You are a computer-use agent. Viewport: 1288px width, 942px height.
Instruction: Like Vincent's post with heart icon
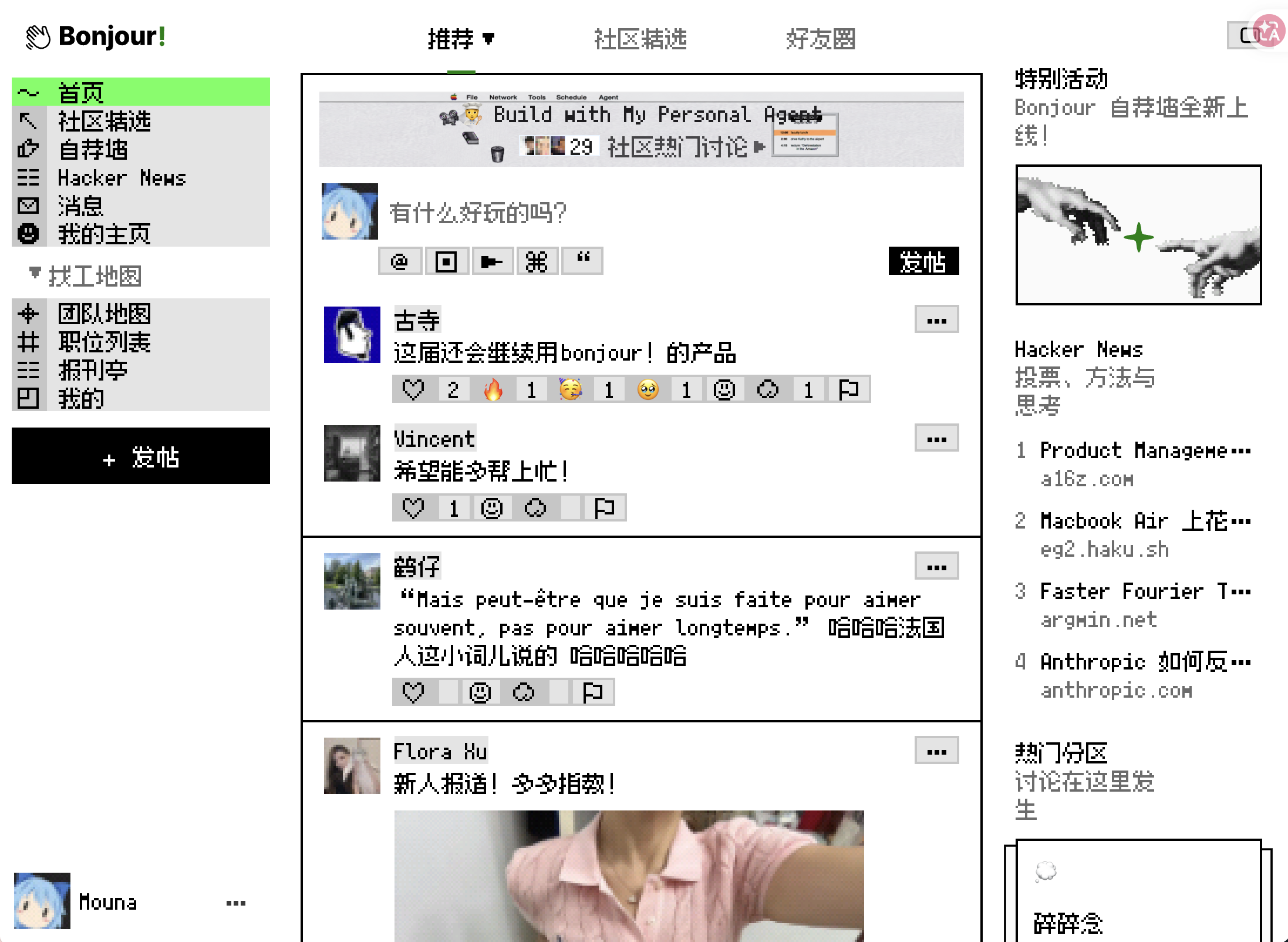pyautogui.click(x=413, y=508)
